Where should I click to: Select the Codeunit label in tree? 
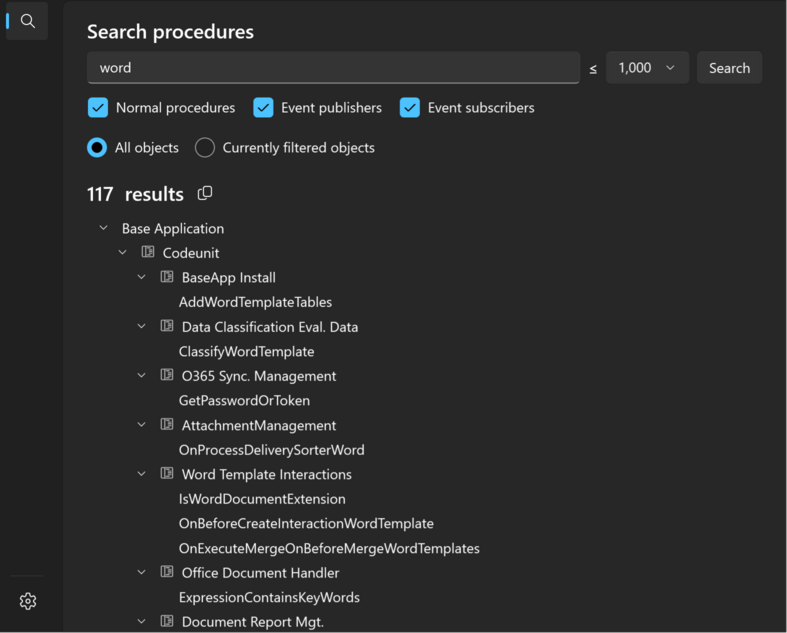191,253
